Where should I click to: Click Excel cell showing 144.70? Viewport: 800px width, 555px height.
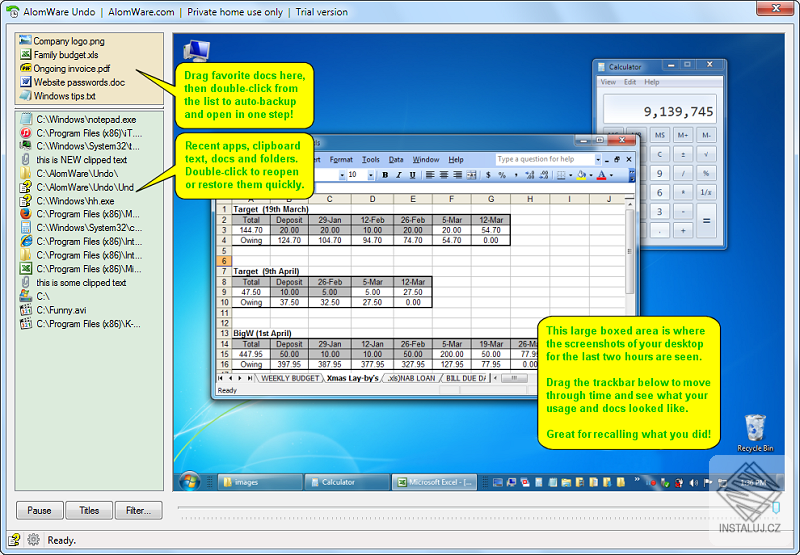pos(251,230)
